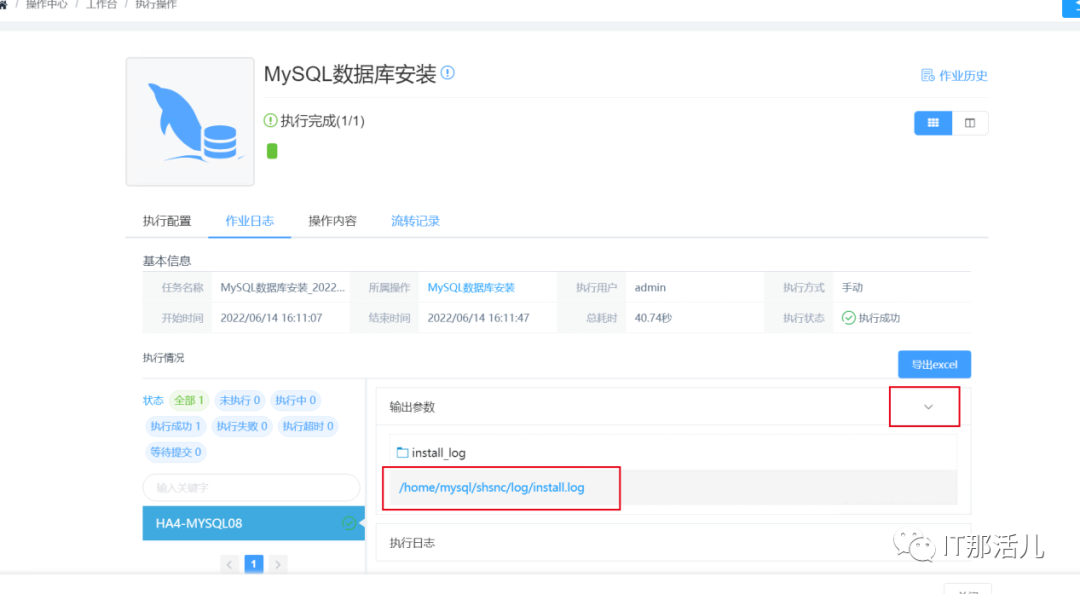1080x594 pixels.
Task: Switch to grid view layout button
Action: (933, 123)
